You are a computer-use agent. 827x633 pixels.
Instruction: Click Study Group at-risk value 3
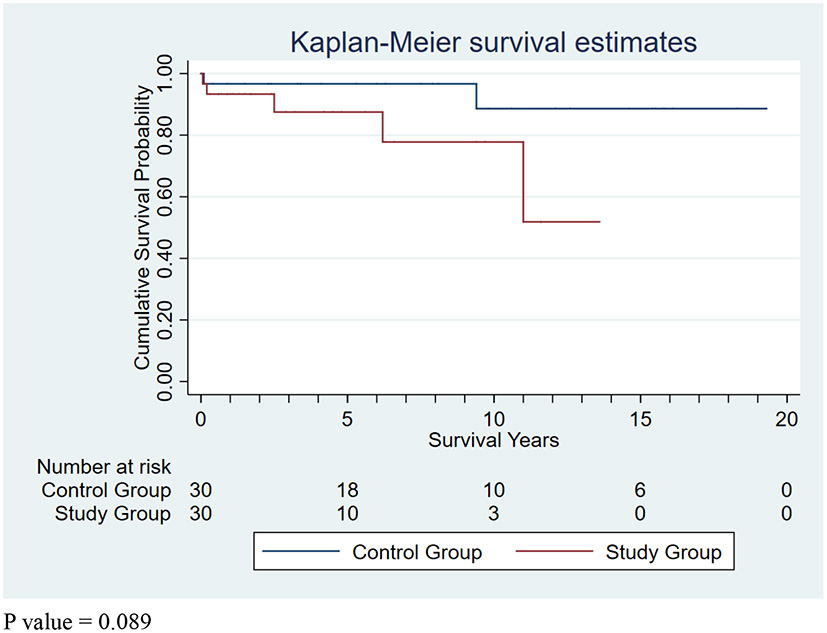(494, 514)
